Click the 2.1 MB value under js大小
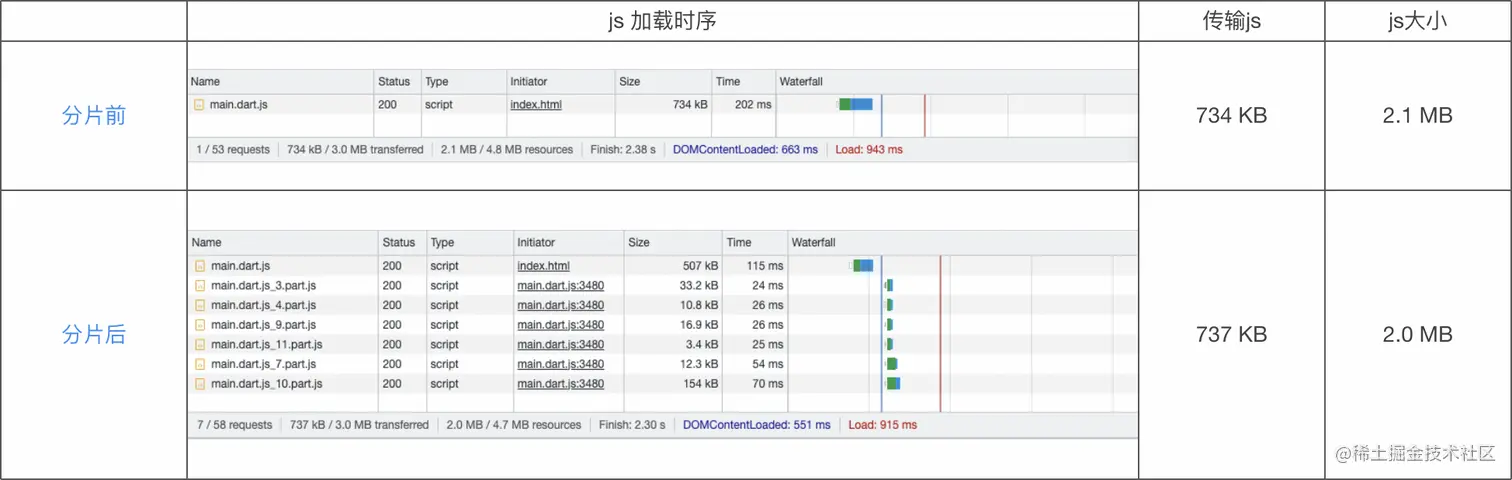Image resolution: width=1512 pixels, height=480 pixels. point(1417,116)
